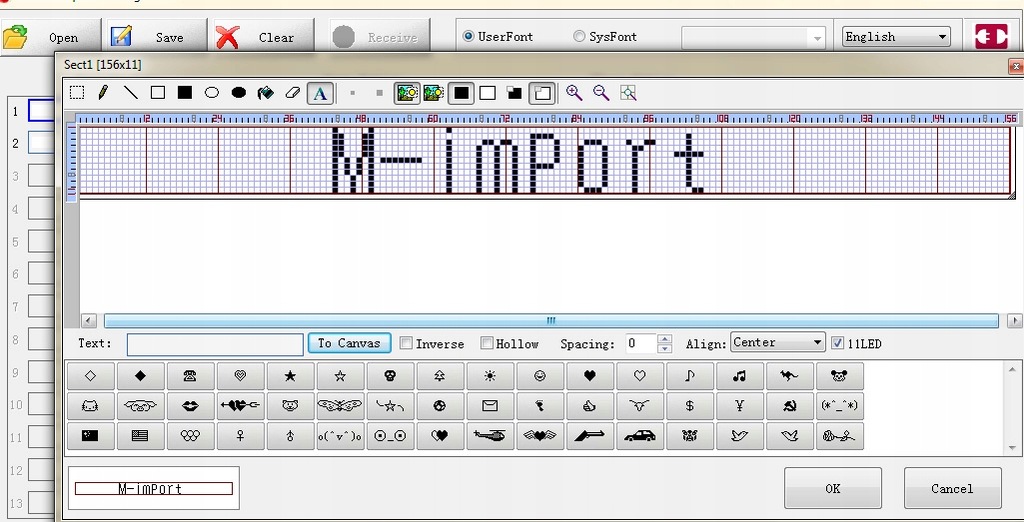
Task: Insert the filled heart symbol
Action: click(x=590, y=376)
